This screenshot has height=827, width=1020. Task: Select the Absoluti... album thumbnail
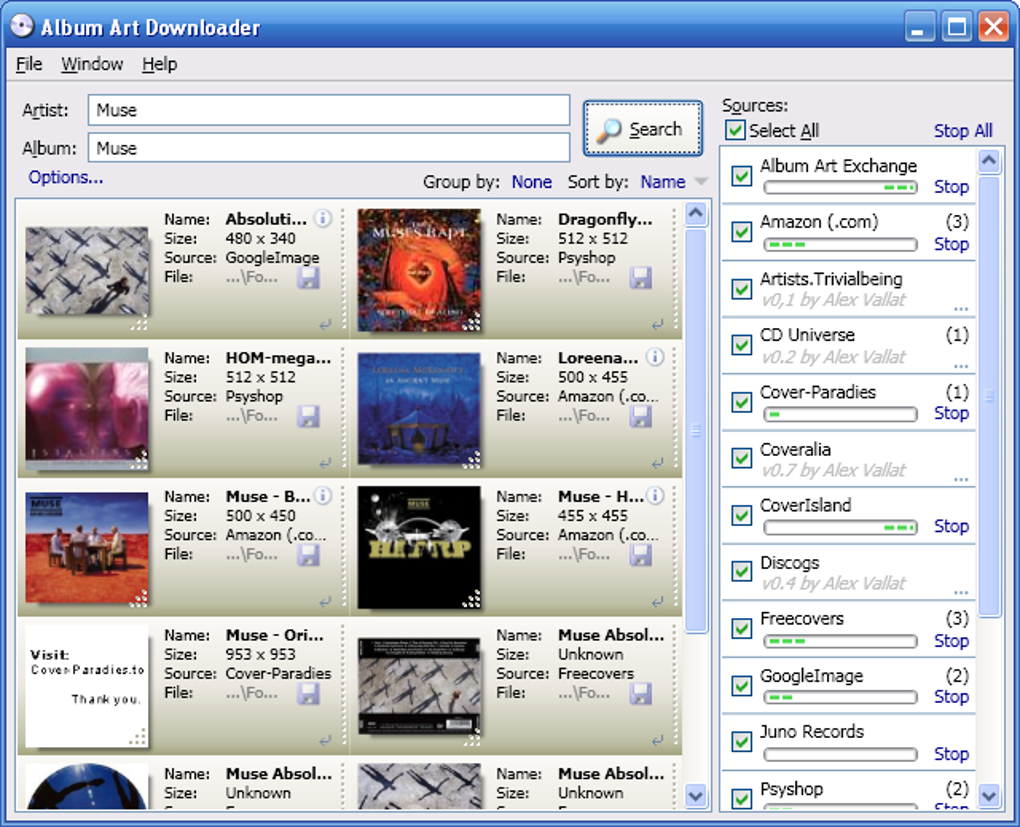tap(87, 270)
